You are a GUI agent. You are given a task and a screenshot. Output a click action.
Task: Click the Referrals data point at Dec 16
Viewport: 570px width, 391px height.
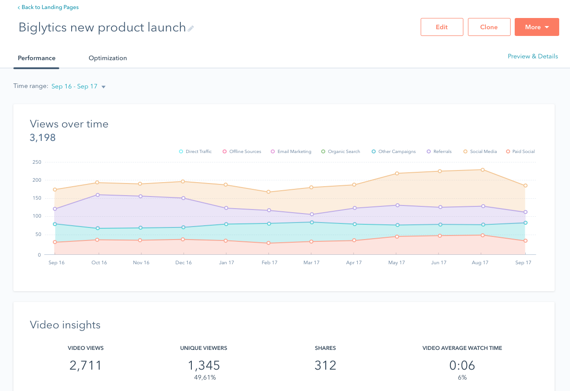tap(183, 198)
